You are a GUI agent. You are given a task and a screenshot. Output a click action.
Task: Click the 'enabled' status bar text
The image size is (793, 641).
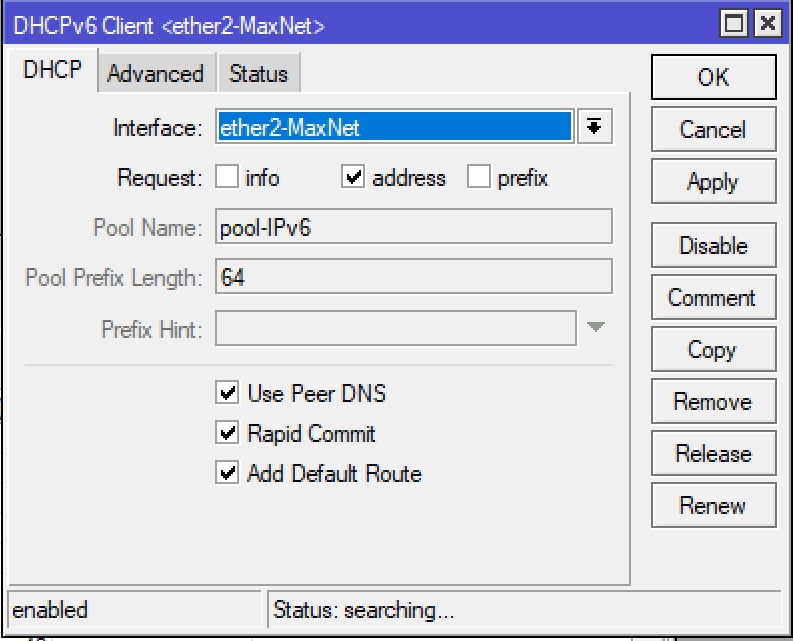50,610
